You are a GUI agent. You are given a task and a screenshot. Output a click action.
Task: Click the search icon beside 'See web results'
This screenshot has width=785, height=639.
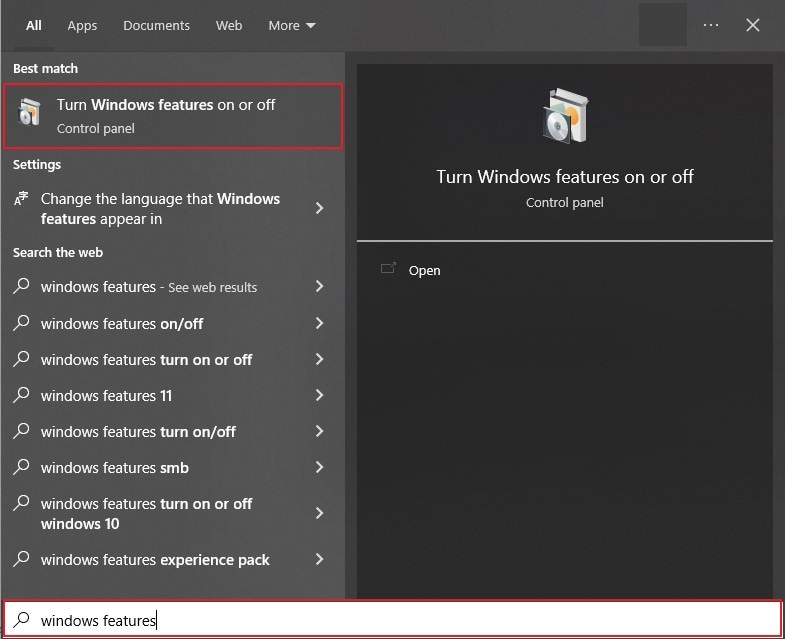21,286
